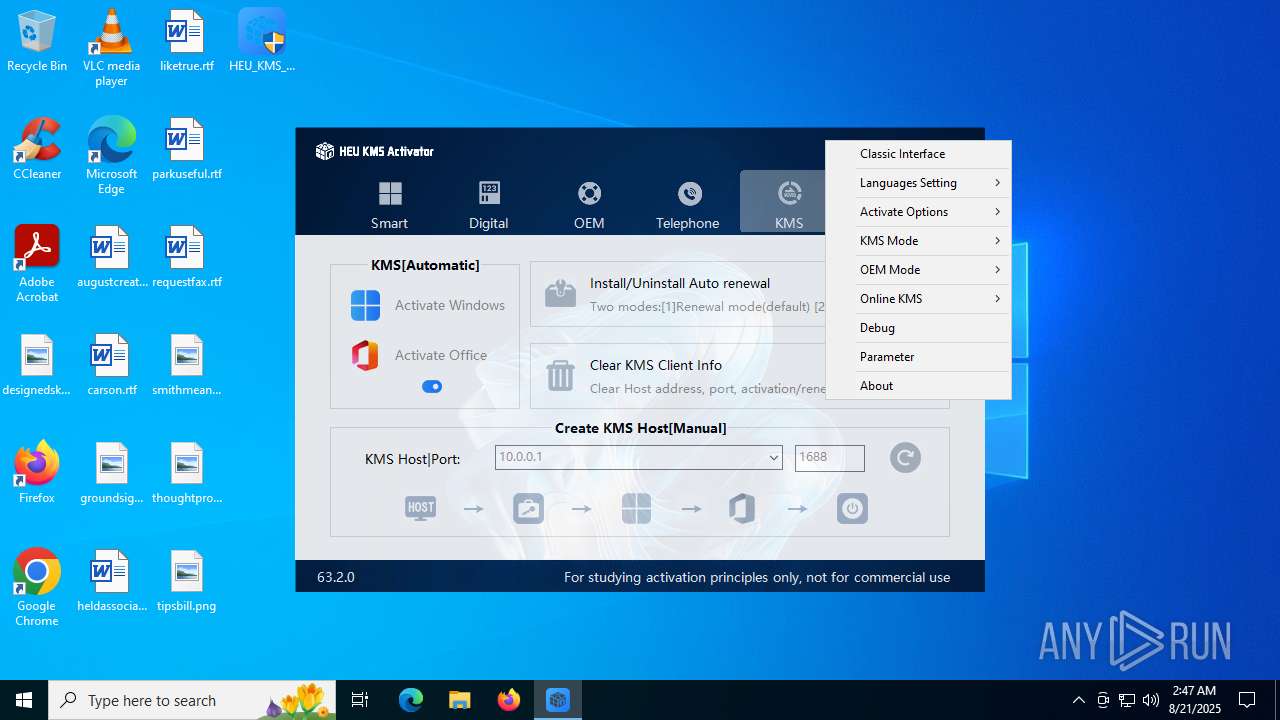Expand the OEM Mode submenu
1280x720 pixels.
tap(918, 270)
